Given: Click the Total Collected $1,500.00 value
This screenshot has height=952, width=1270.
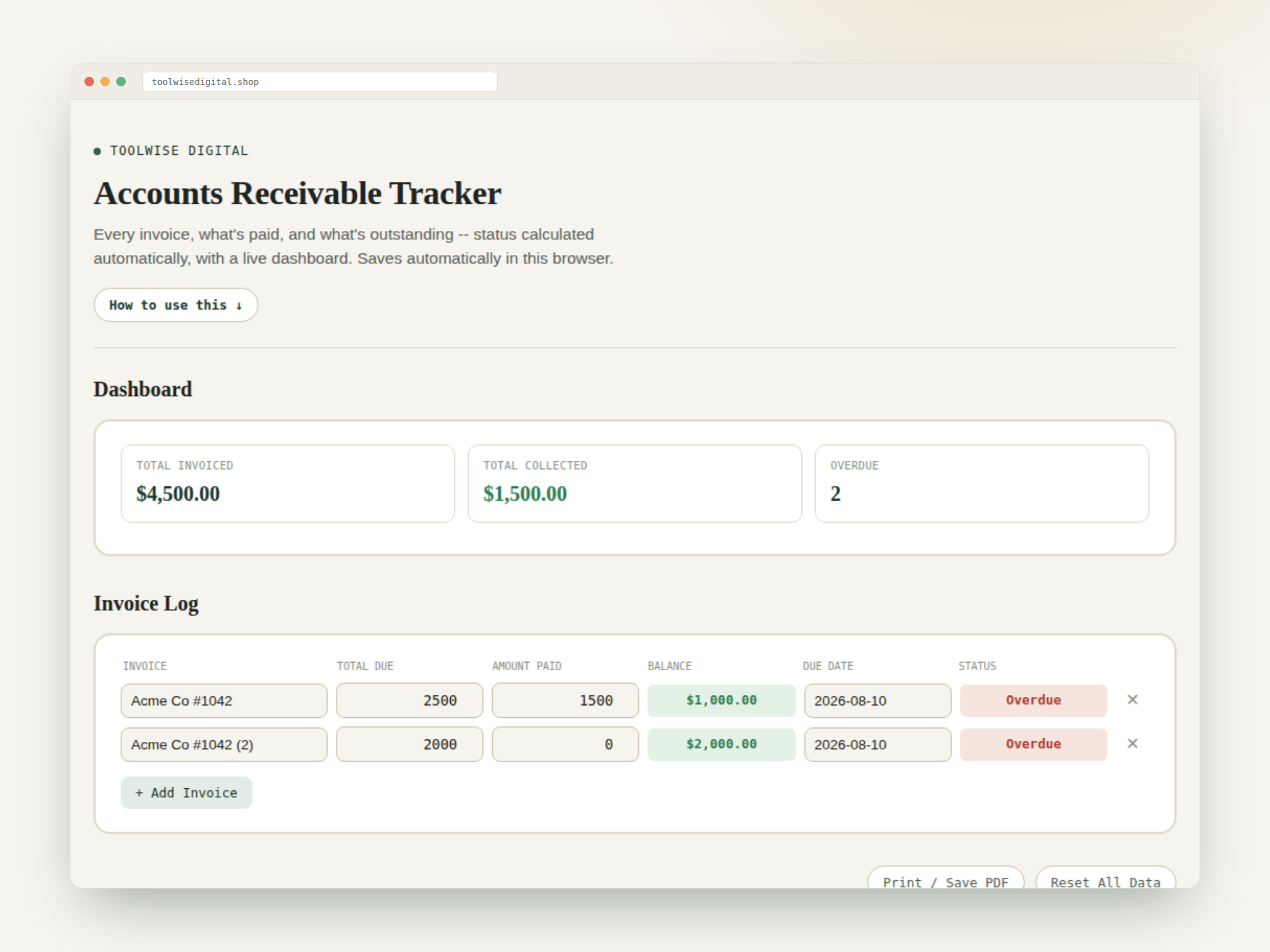Looking at the screenshot, I should (525, 494).
